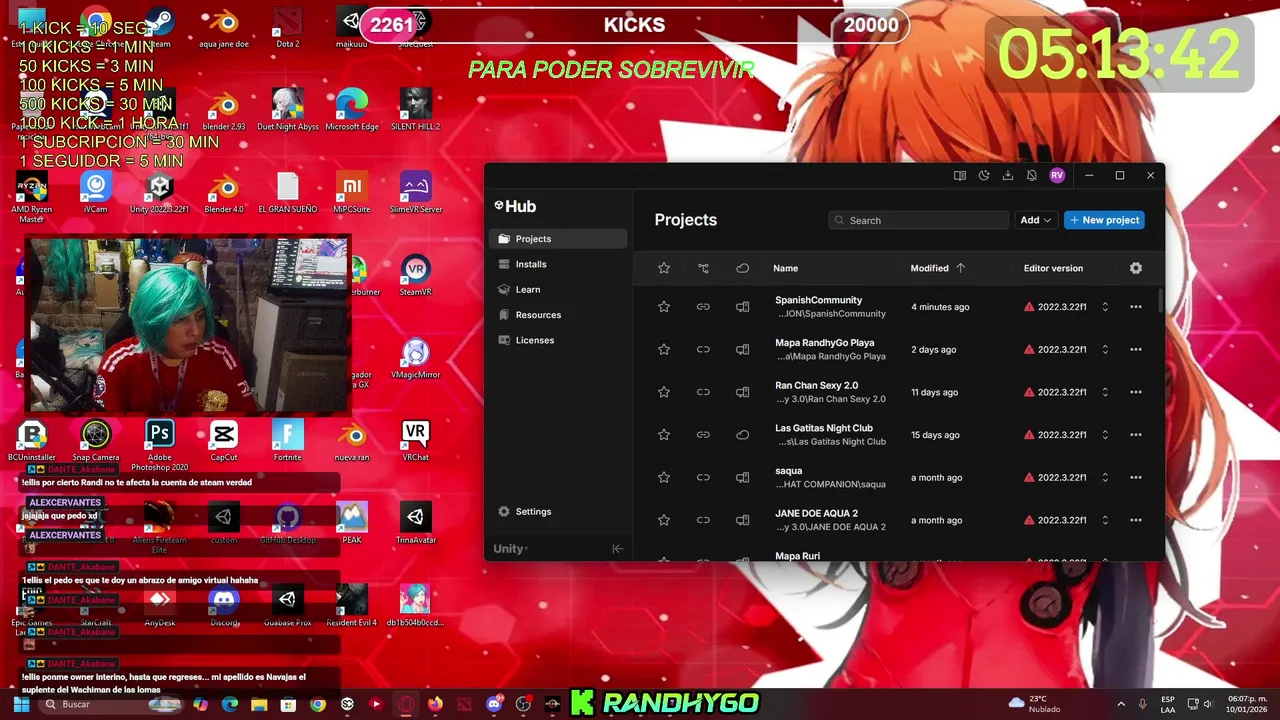Sort projects by the Modified column
1280x720 pixels.
pyautogui.click(x=938, y=268)
